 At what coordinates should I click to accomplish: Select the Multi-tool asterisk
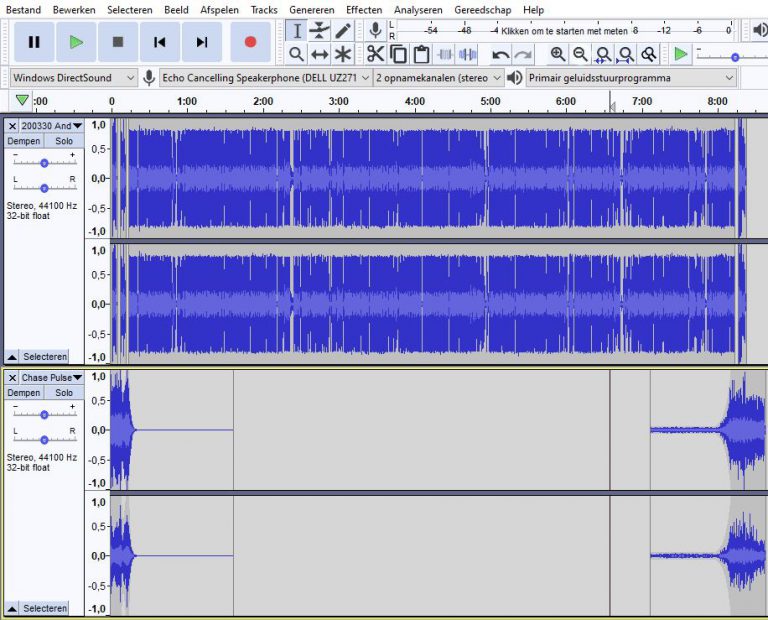click(343, 54)
